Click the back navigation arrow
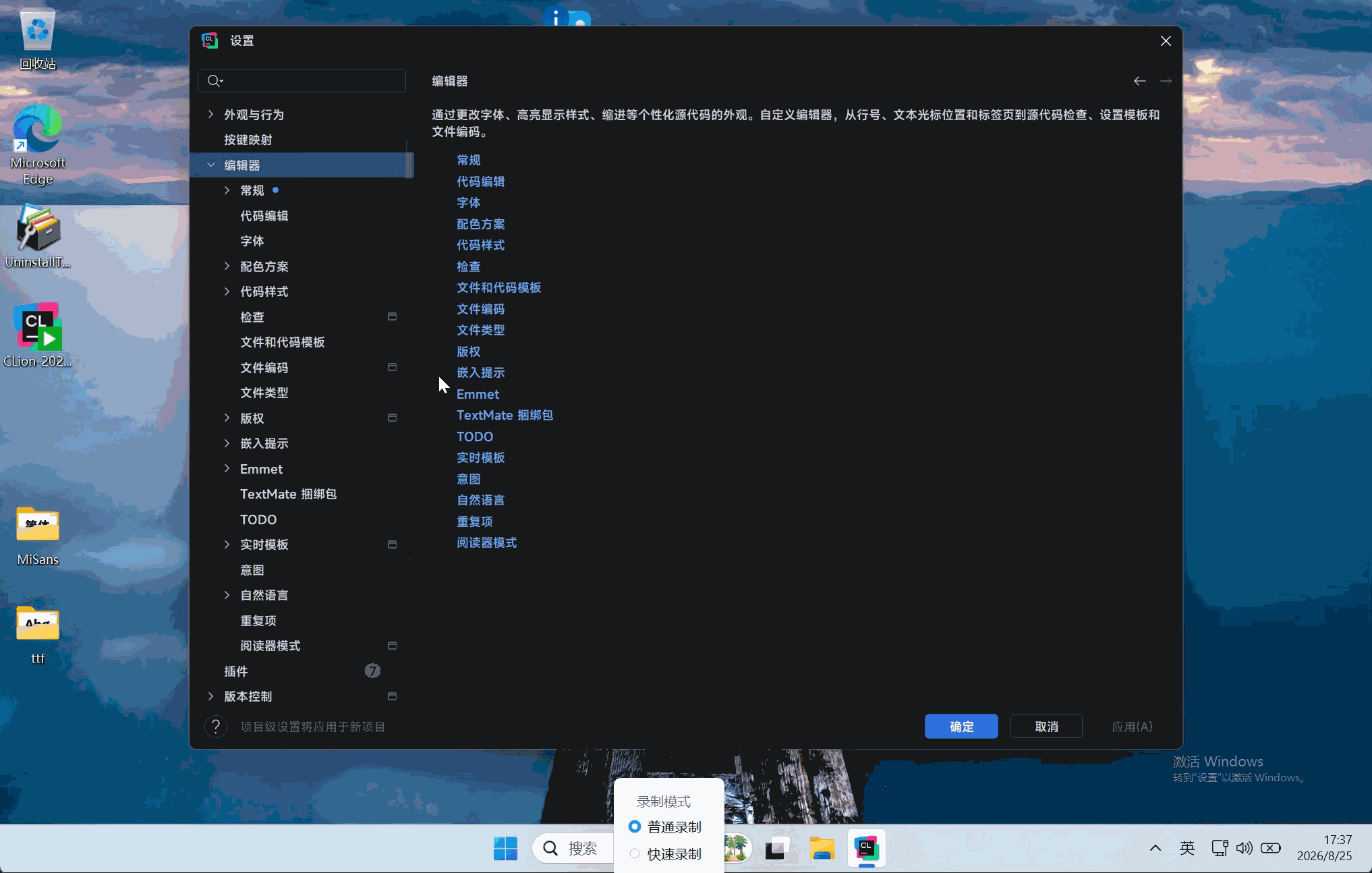This screenshot has width=1372, height=873. point(1139,81)
